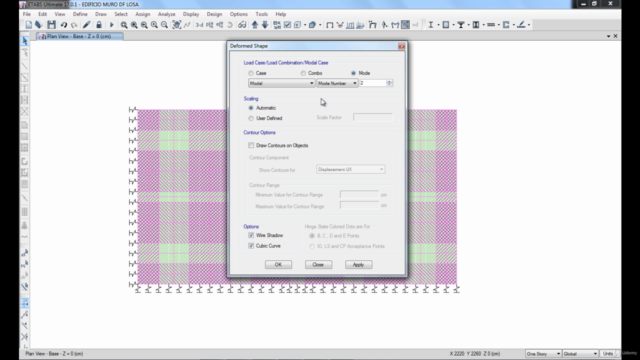Run analysis with the play arrow icon
Image resolution: width=640 pixels, height=360 pixels.
tap(111, 25)
